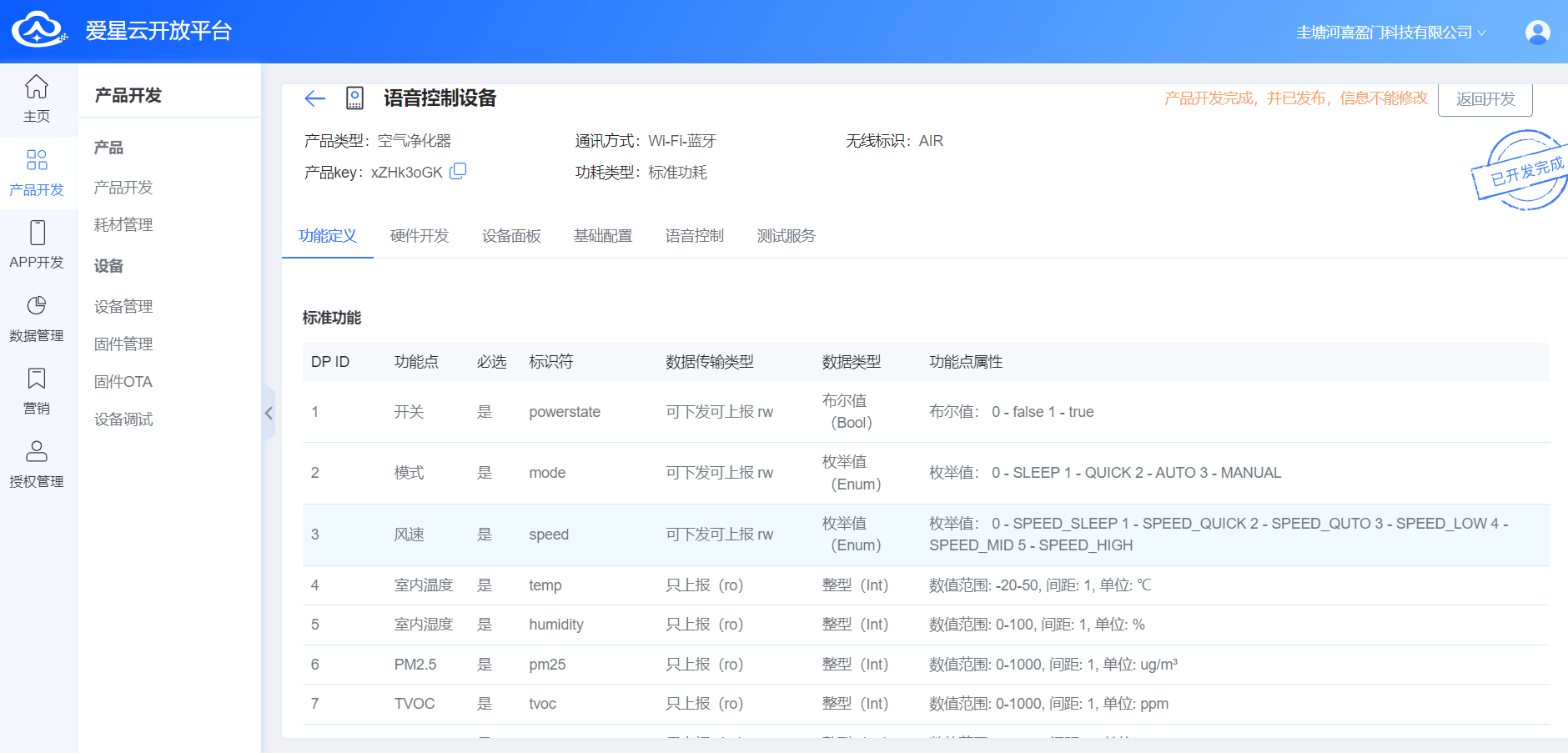Open 耗材管理 in the submenu

[x=123, y=225]
